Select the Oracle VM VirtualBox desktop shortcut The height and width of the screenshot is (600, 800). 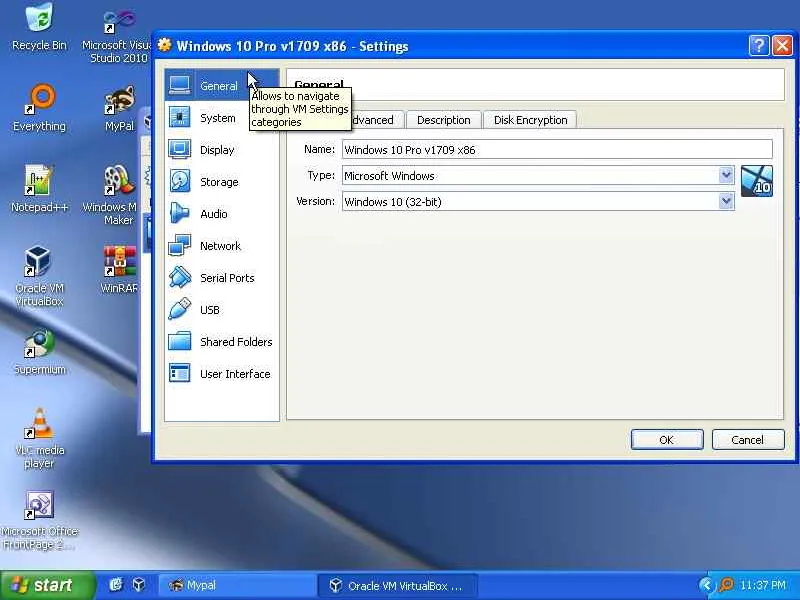coord(39,276)
